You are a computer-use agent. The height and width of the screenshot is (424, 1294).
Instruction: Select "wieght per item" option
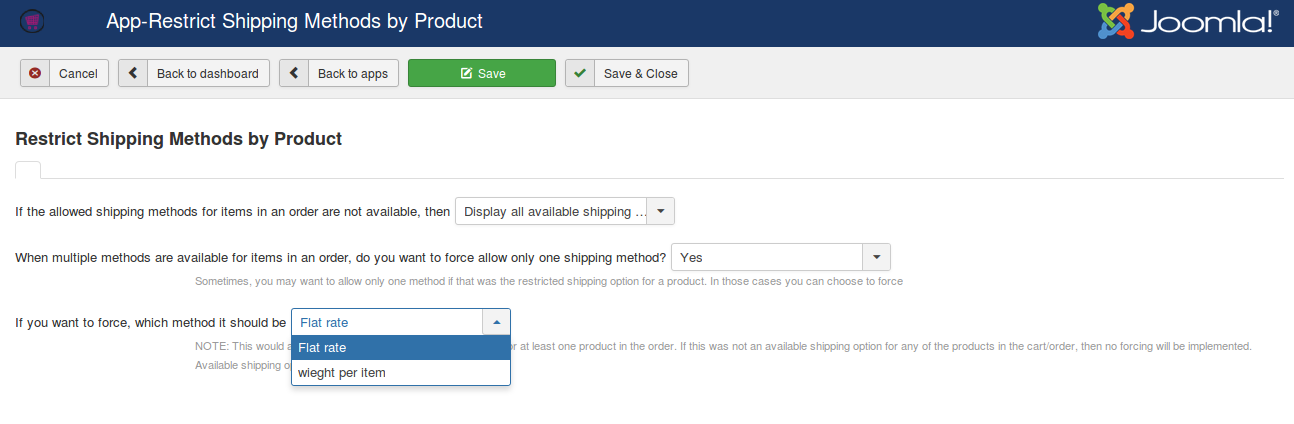click(x=401, y=373)
